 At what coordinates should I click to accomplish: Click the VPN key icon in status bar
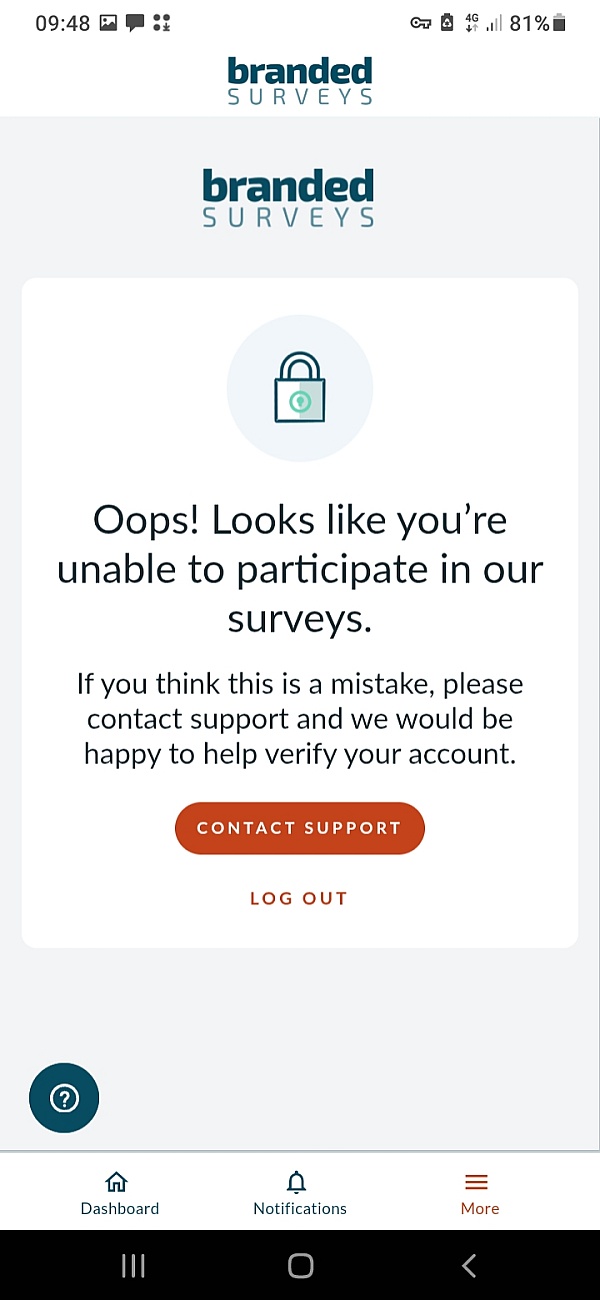tap(420, 23)
